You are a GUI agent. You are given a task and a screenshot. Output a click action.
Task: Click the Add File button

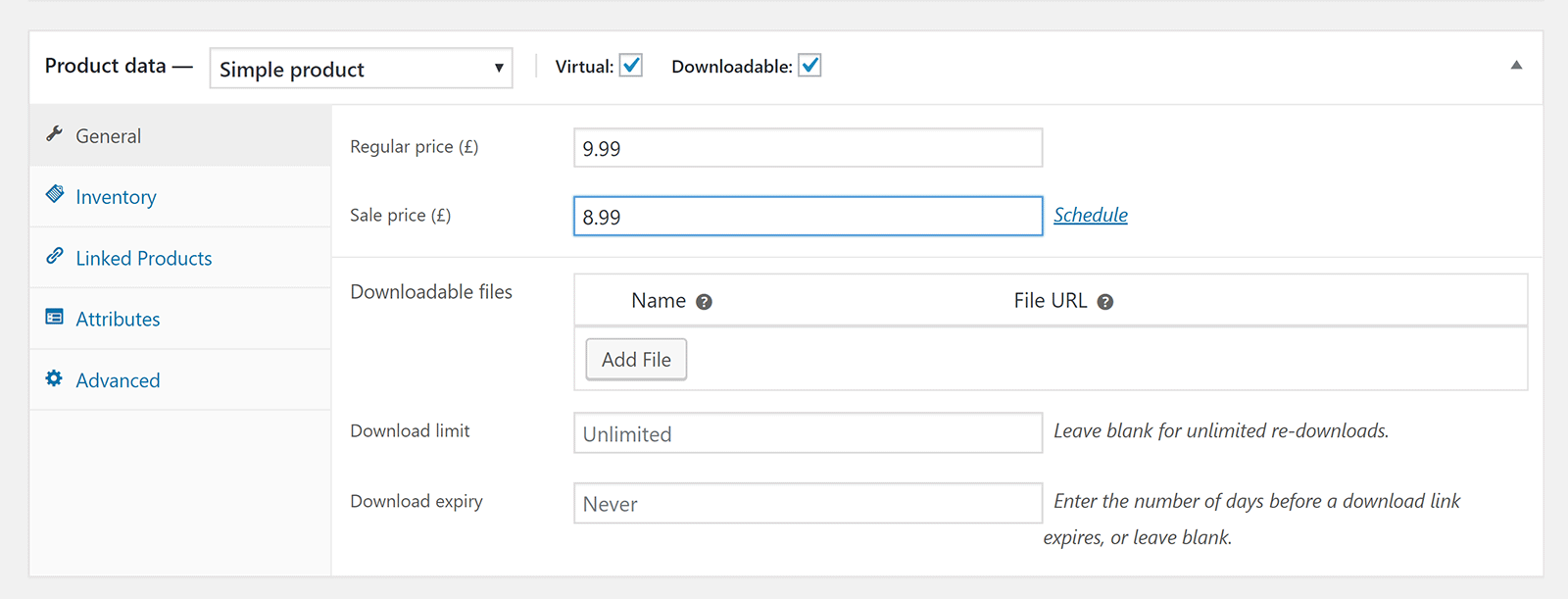(636, 360)
